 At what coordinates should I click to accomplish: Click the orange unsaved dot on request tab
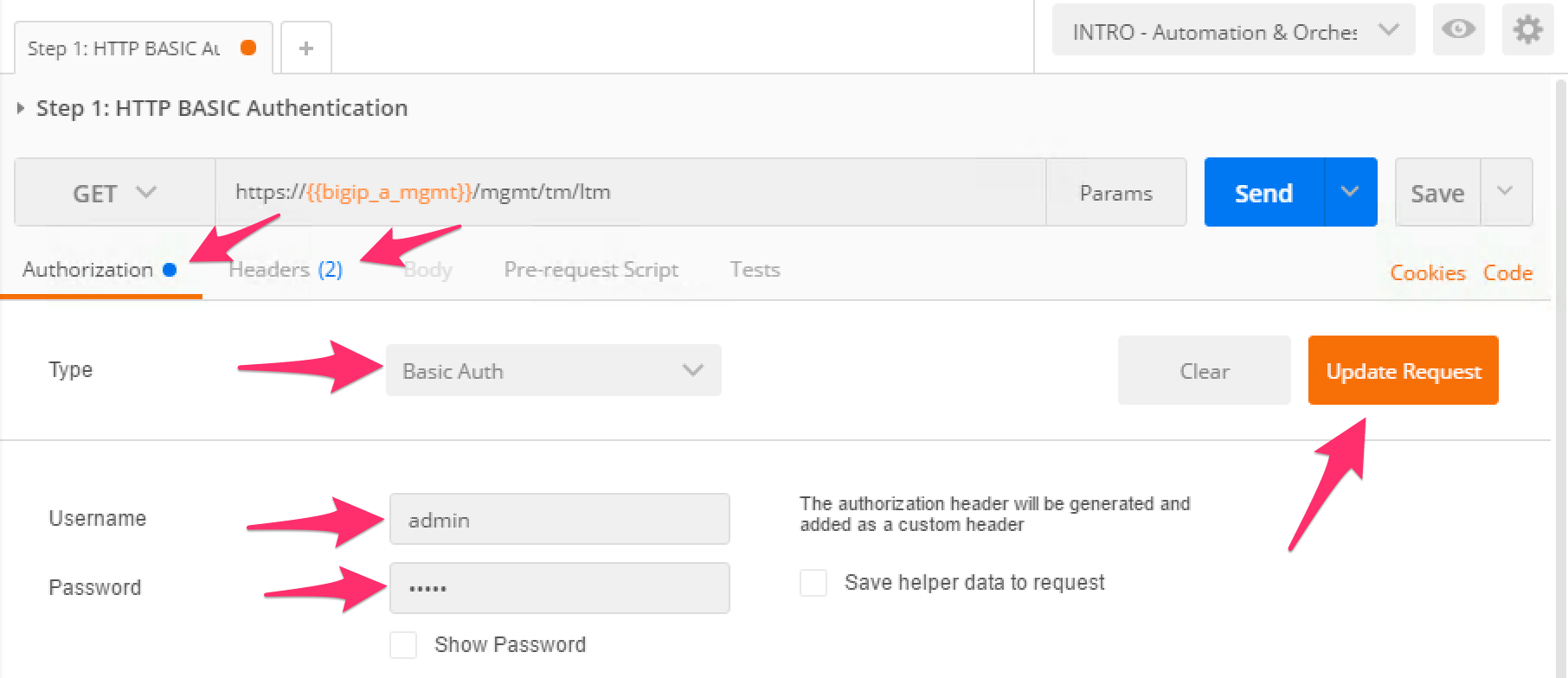click(248, 48)
